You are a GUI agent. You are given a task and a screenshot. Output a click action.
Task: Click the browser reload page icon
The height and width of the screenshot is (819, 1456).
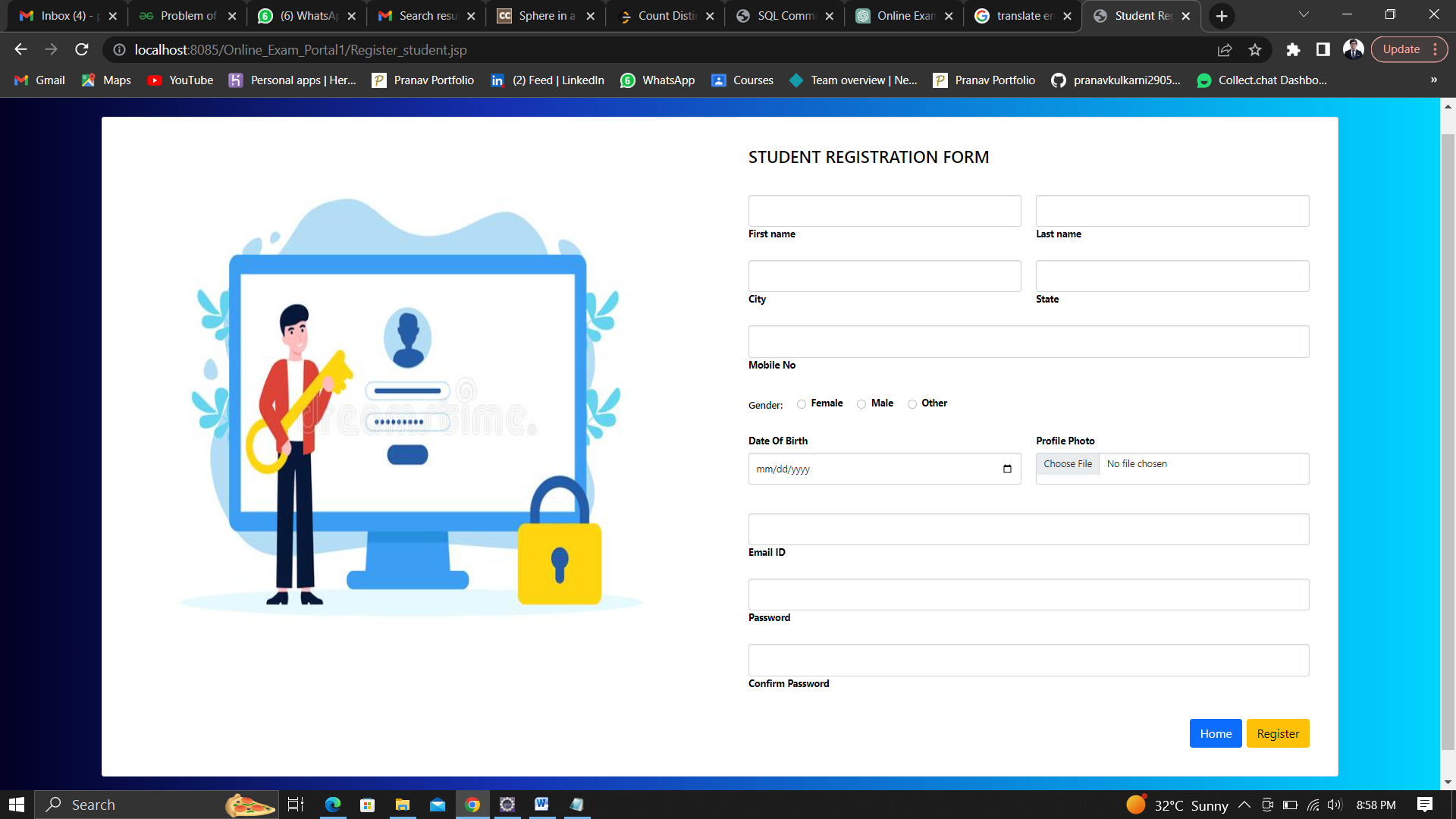click(82, 50)
